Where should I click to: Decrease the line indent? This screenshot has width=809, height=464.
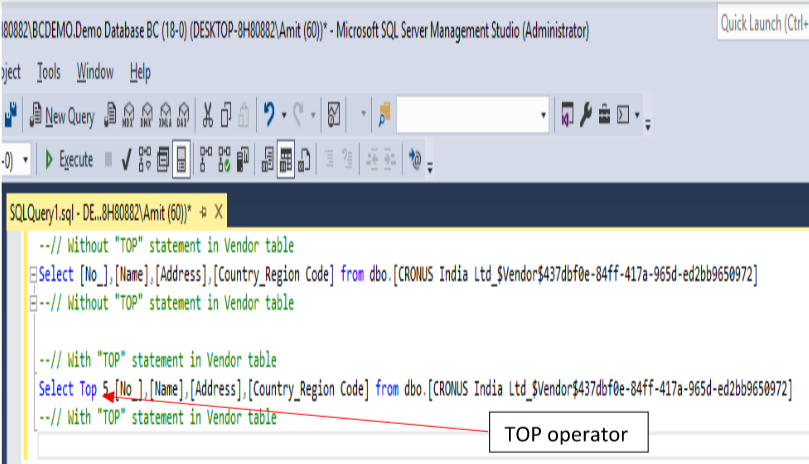point(372,159)
